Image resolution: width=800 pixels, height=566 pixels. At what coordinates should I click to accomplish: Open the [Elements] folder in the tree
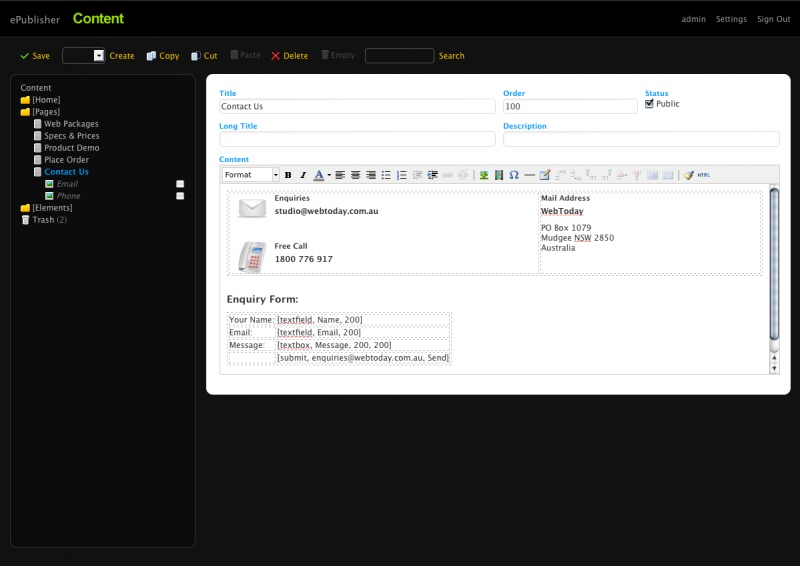pos(51,208)
